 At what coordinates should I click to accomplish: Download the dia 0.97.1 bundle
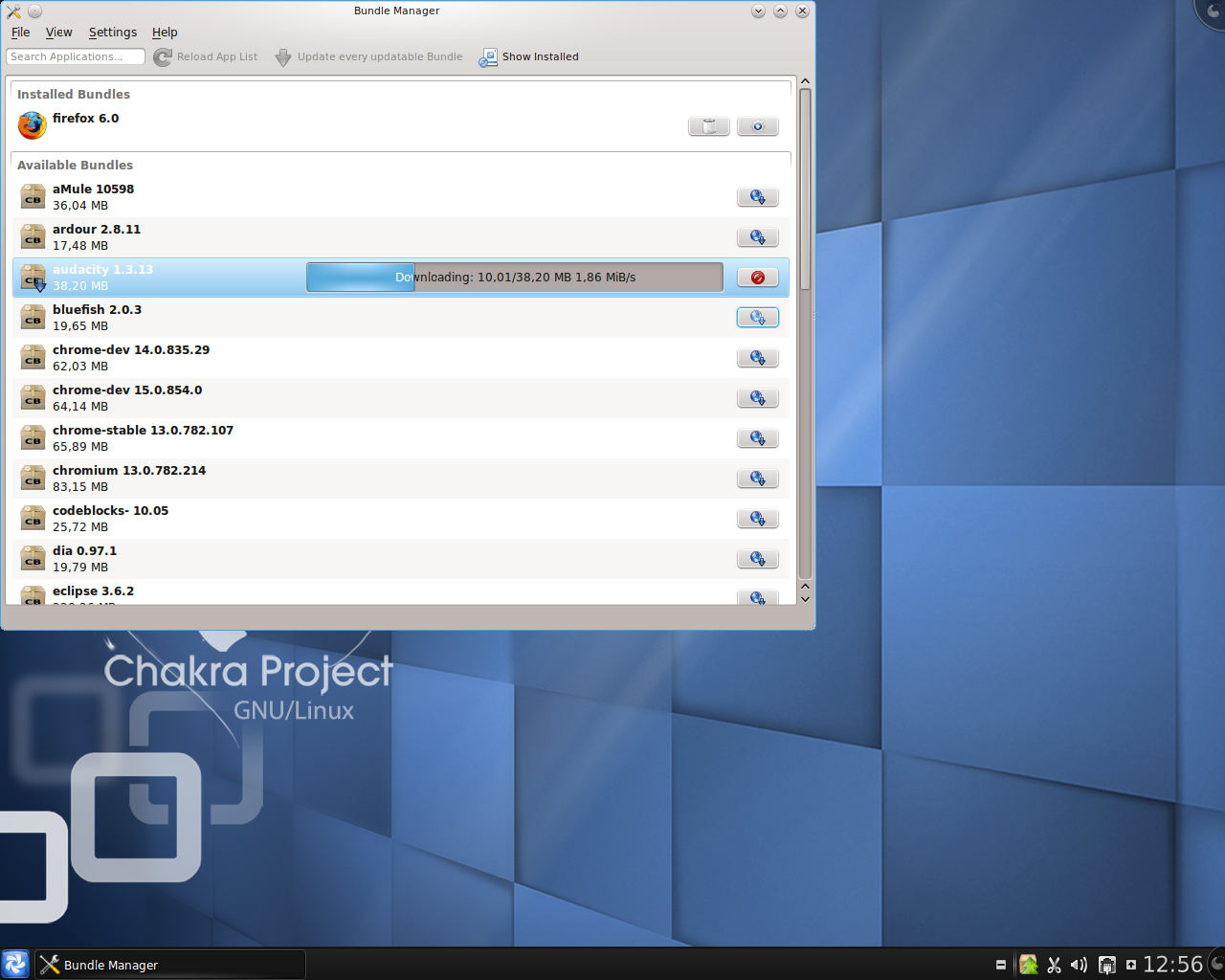[758, 559]
